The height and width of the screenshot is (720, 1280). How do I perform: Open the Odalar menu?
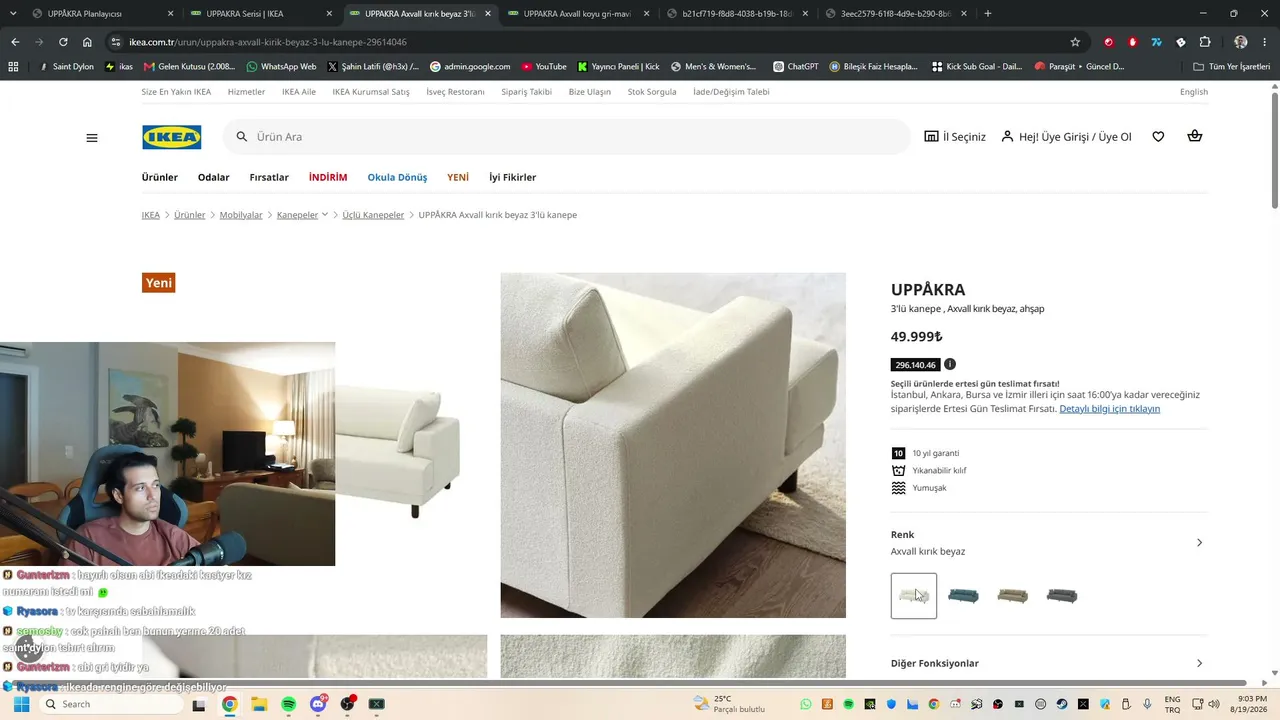point(214,177)
